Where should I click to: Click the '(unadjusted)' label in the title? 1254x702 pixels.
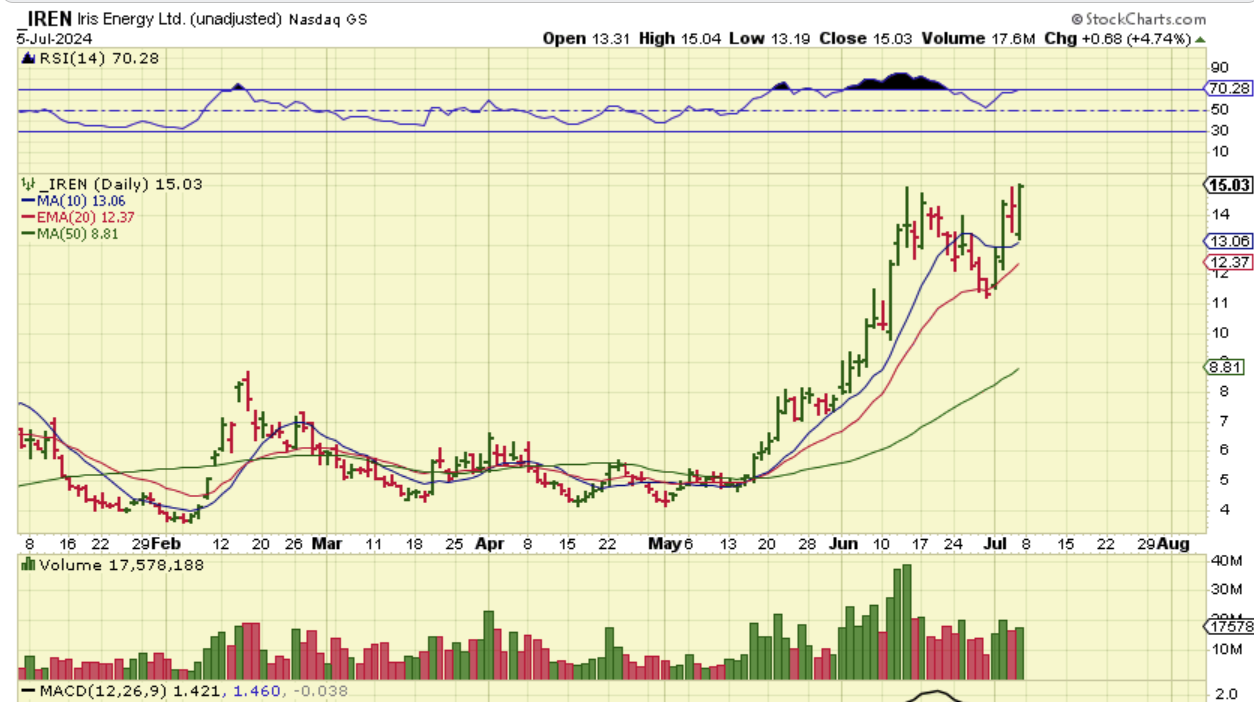(x=238, y=19)
